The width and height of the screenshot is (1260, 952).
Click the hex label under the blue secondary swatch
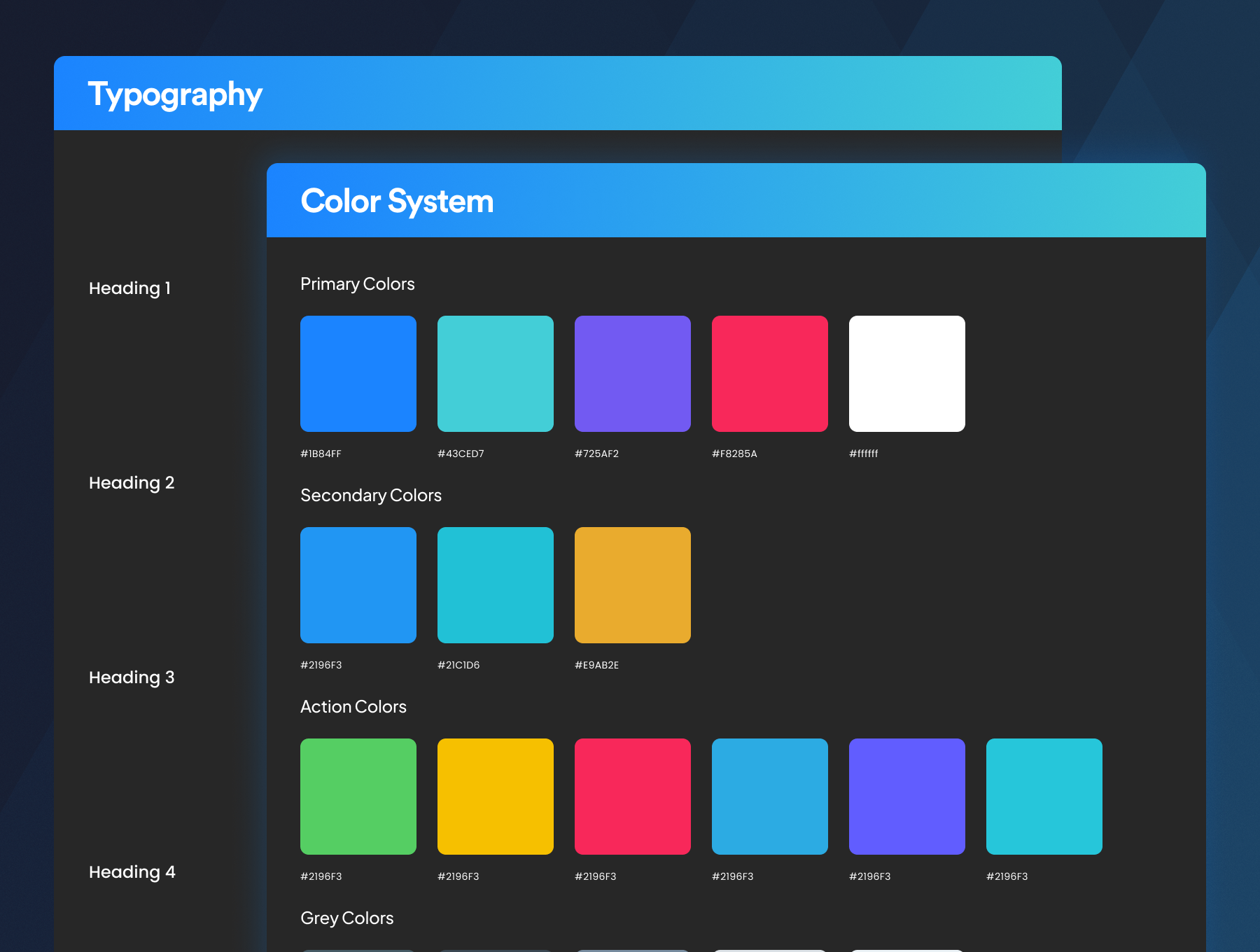pyautogui.click(x=321, y=665)
